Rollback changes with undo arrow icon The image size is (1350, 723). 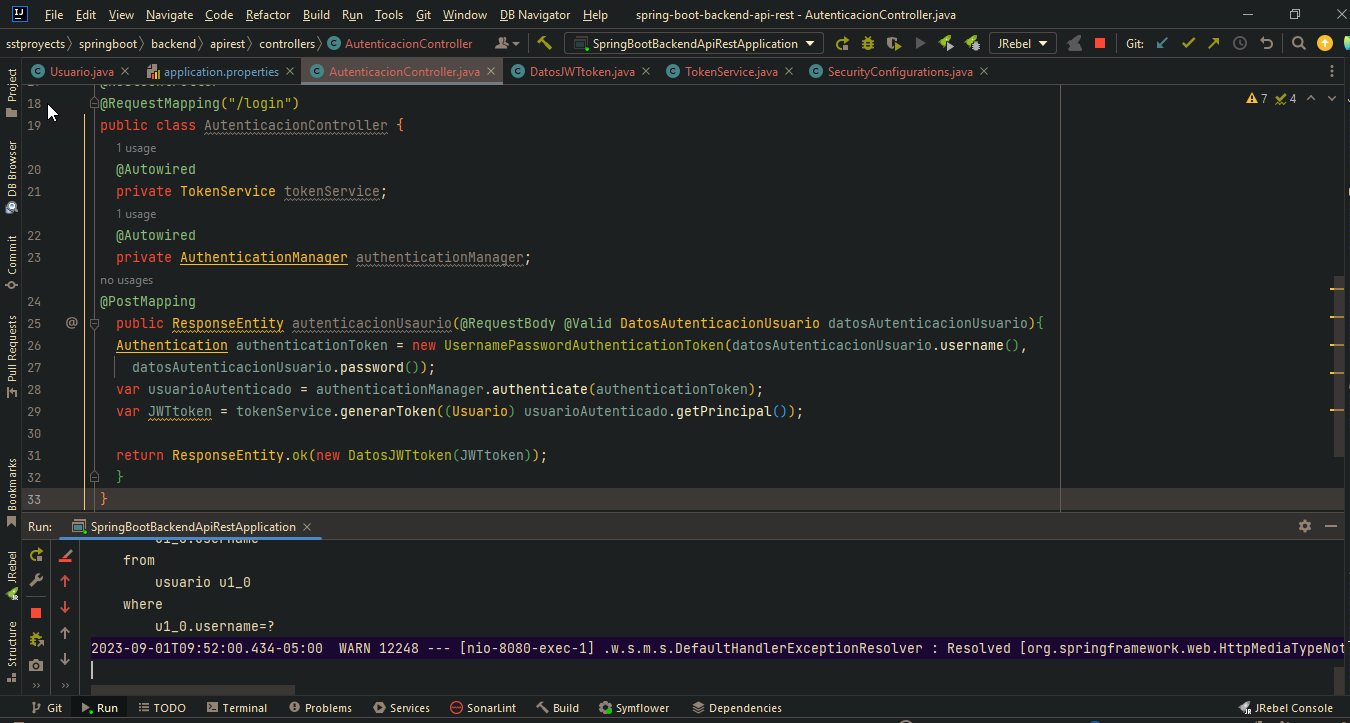pyautogui.click(x=1266, y=43)
